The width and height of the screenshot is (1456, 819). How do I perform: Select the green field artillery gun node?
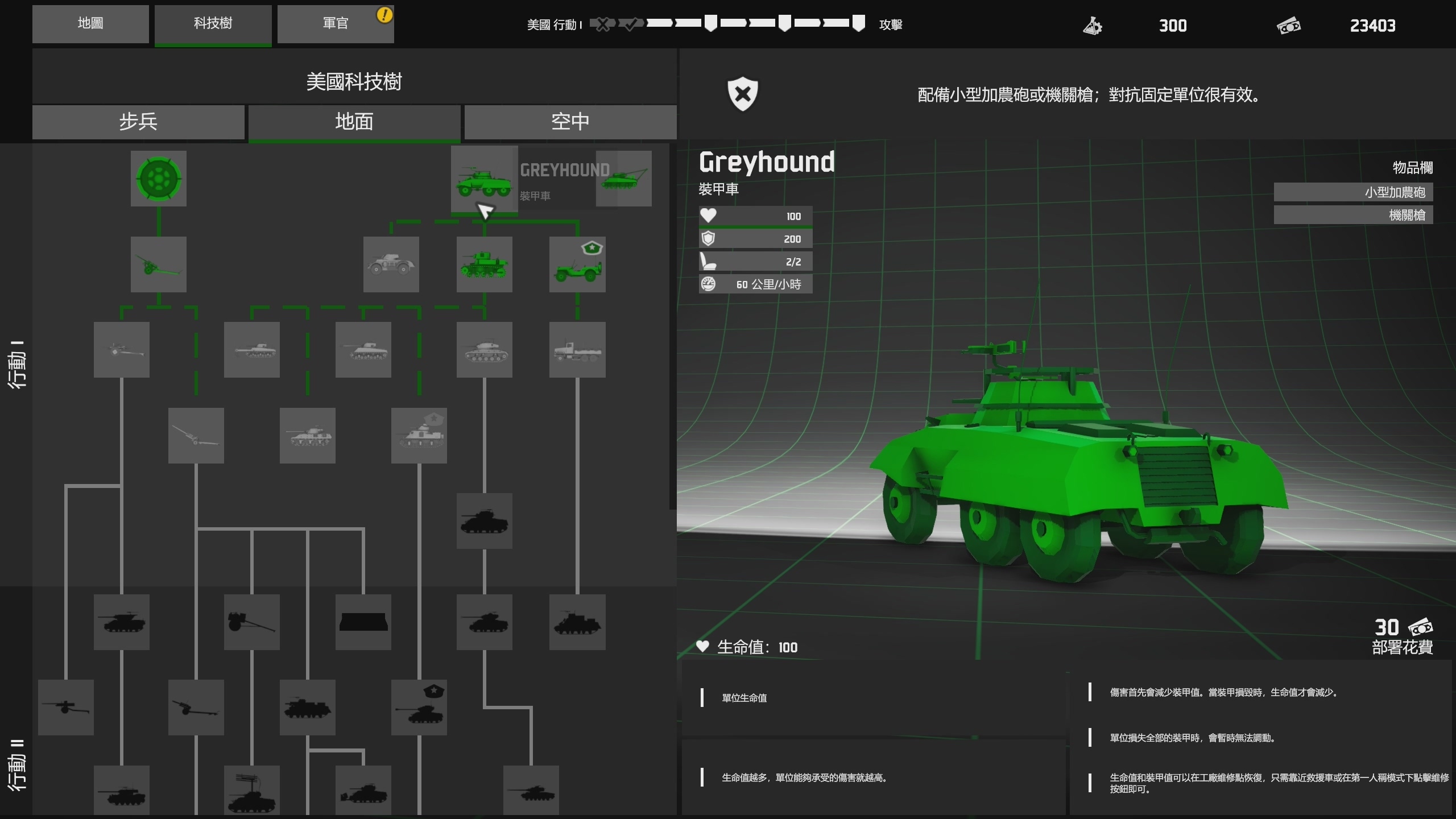pyautogui.click(x=158, y=264)
